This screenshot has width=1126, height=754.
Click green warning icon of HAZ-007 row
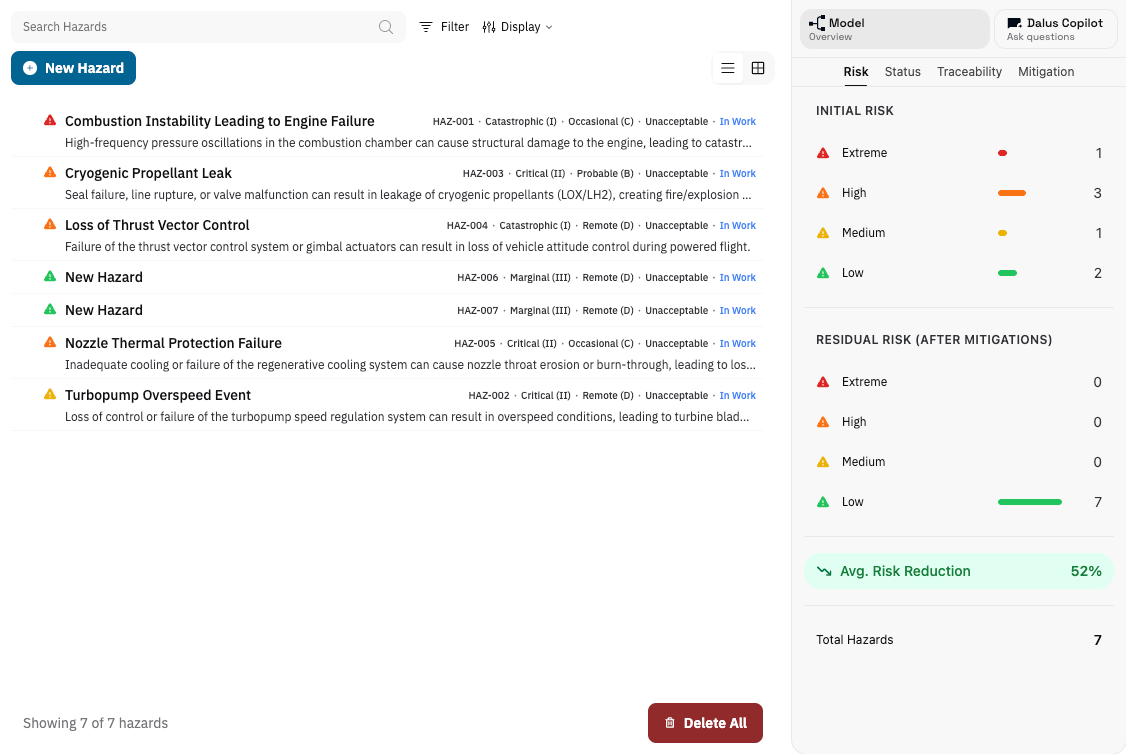(50, 309)
